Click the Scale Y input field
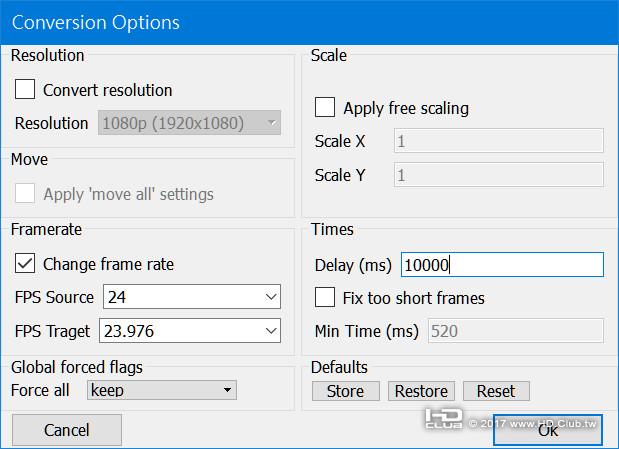The height and width of the screenshot is (449, 619). coord(499,175)
